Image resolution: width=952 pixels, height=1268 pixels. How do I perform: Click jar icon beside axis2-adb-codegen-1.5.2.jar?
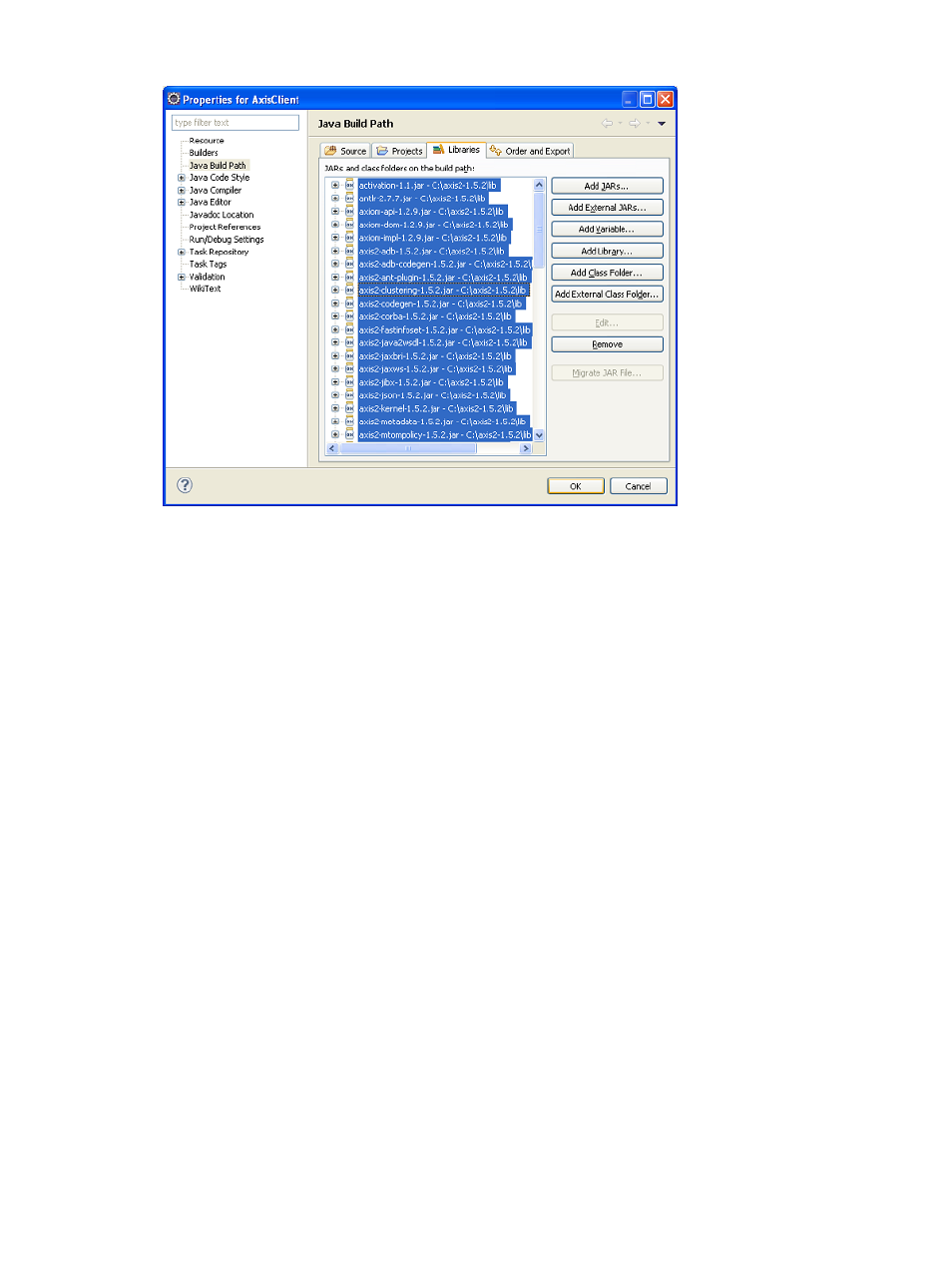click(x=349, y=265)
